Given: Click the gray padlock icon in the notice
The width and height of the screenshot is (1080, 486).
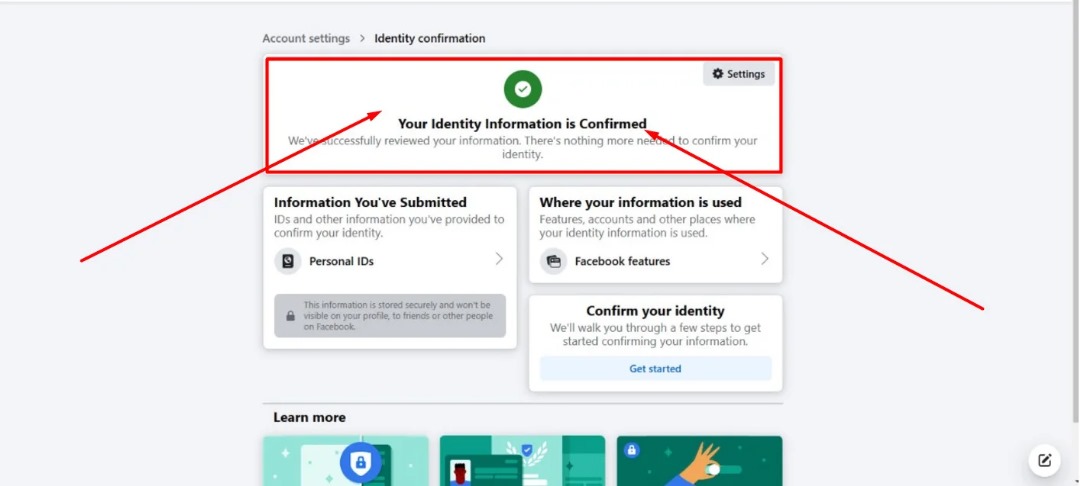Looking at the screenshot, I should pyautogui.click(x=291, y=316).
